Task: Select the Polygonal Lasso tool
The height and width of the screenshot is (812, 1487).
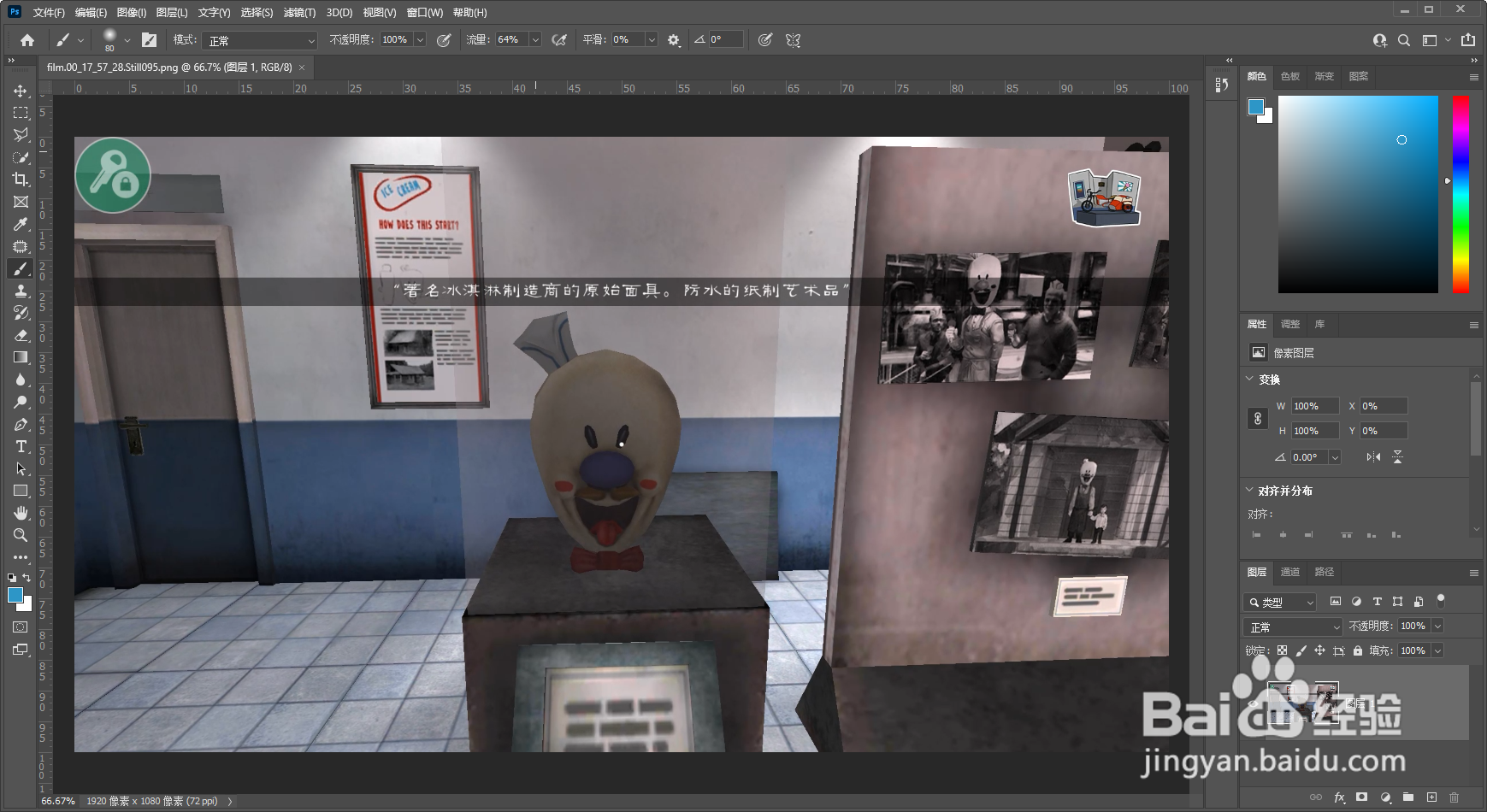Action: 21,135
